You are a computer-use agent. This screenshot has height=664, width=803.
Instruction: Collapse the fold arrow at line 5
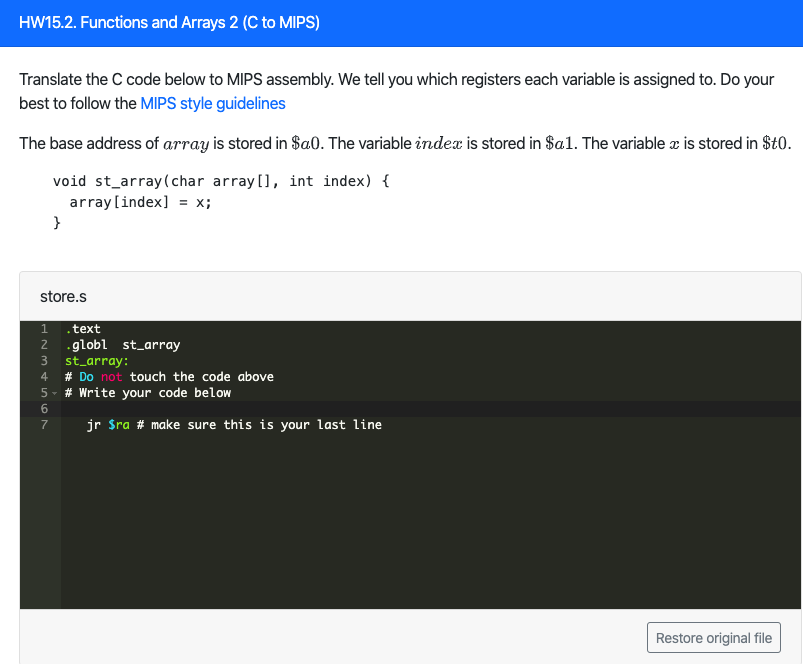click(54, 393)
